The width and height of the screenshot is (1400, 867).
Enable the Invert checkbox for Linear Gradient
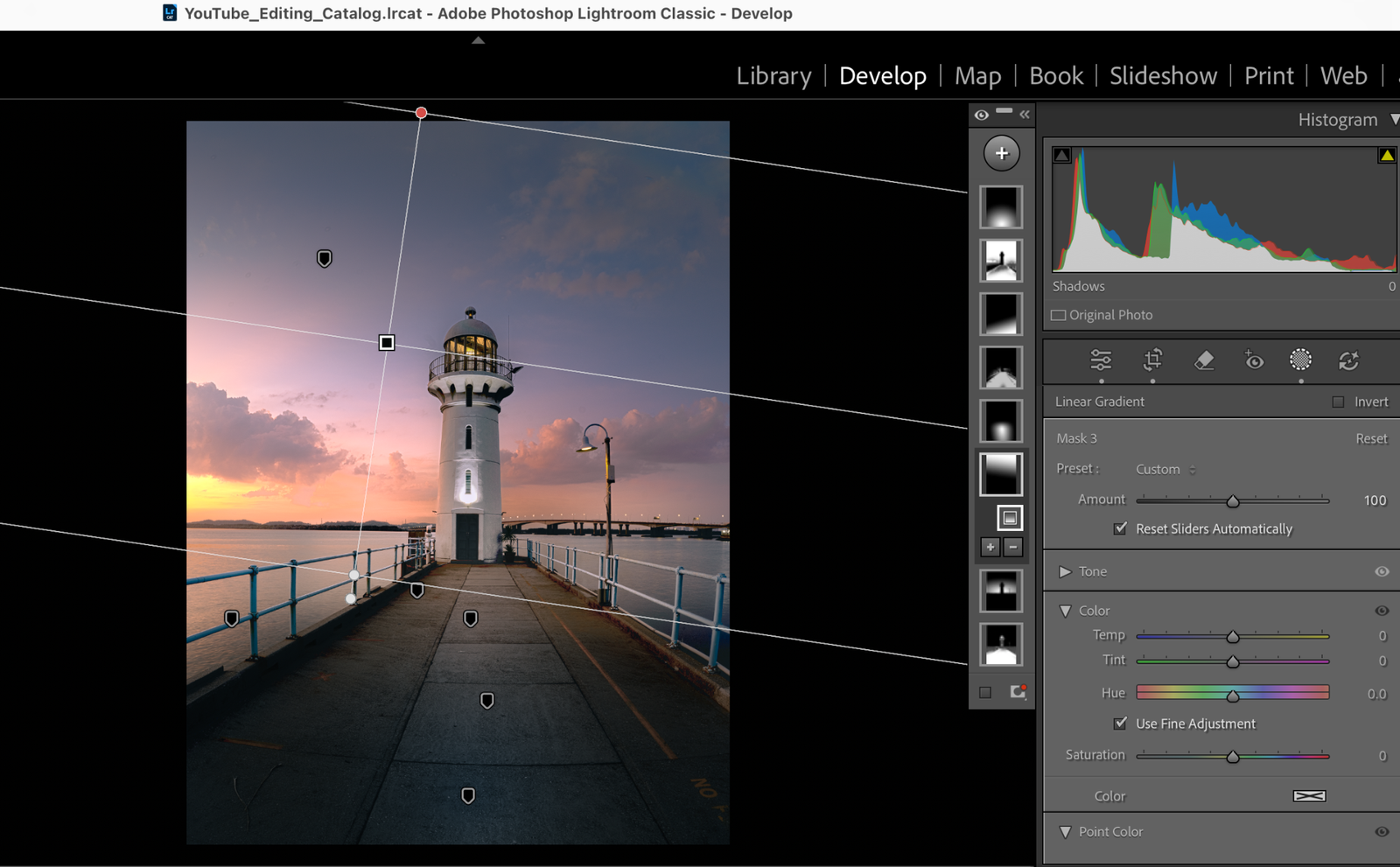pyautogui.click(x=1338, y=402)
